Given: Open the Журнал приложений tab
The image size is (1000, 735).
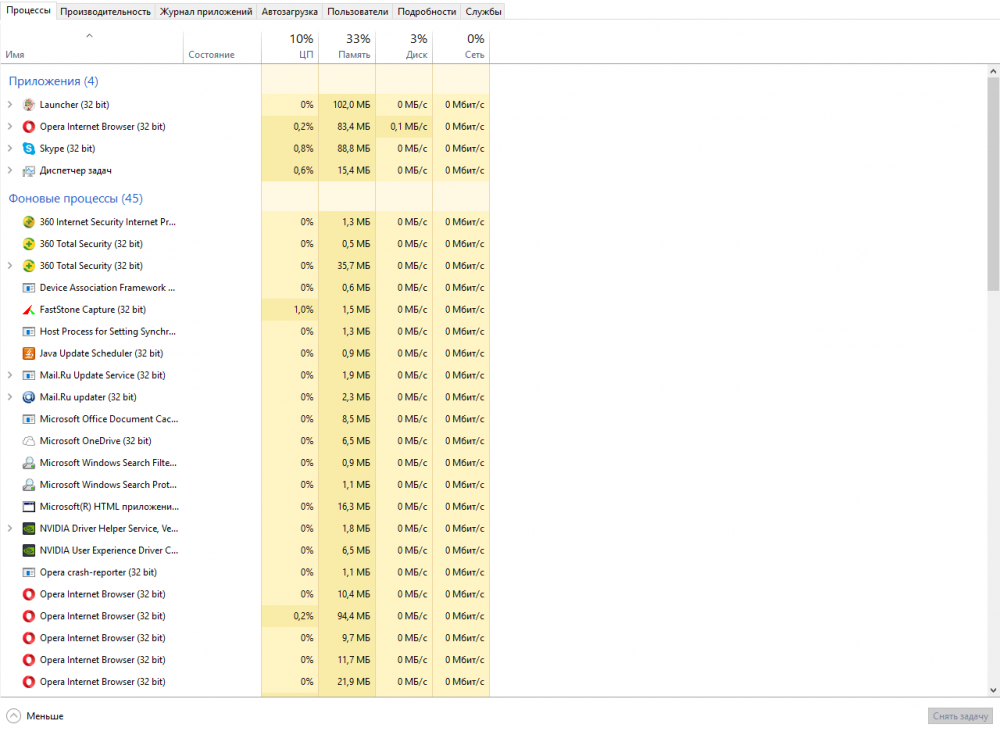Looking at the screenshot, I should pos(206,11).
